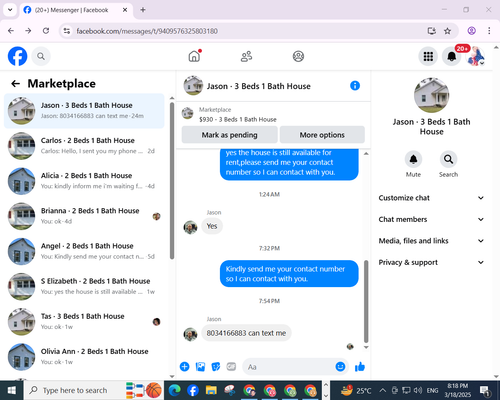Search in conversation magnifier icon
Screen dimensions: 500x400
pos(448,159)
